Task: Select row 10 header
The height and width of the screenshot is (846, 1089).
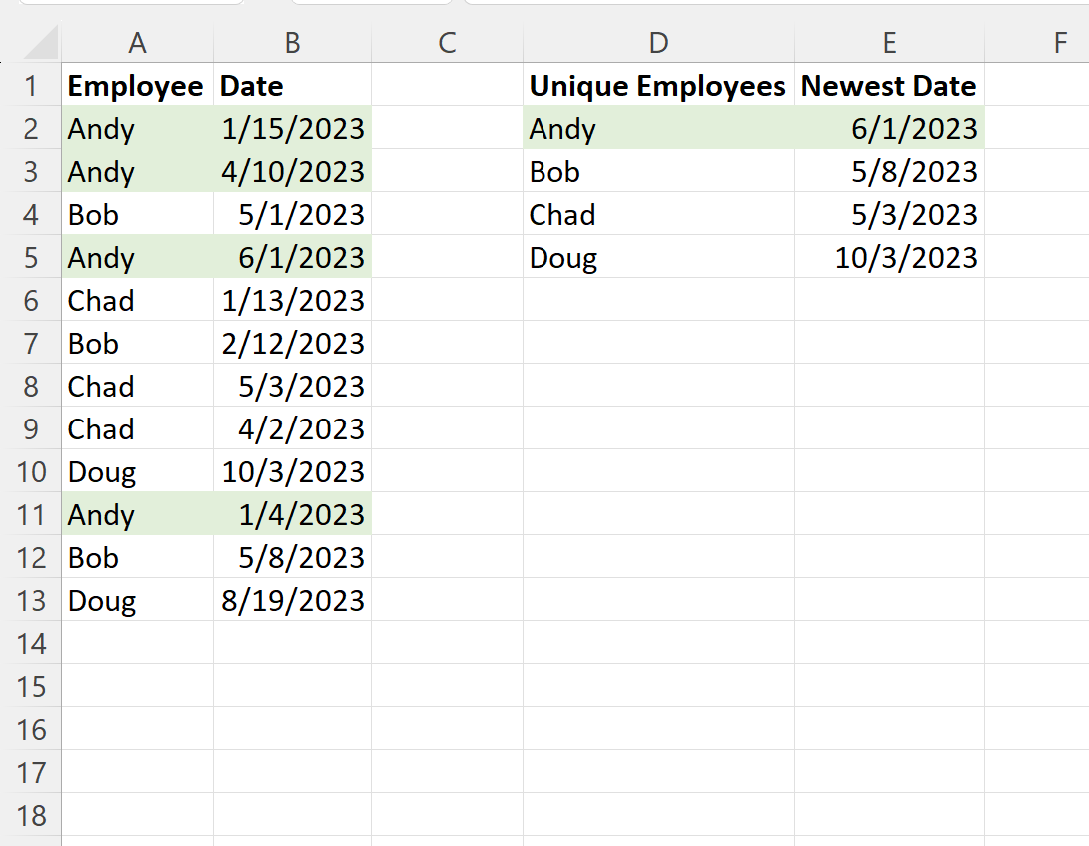Action: click(31, 472)
